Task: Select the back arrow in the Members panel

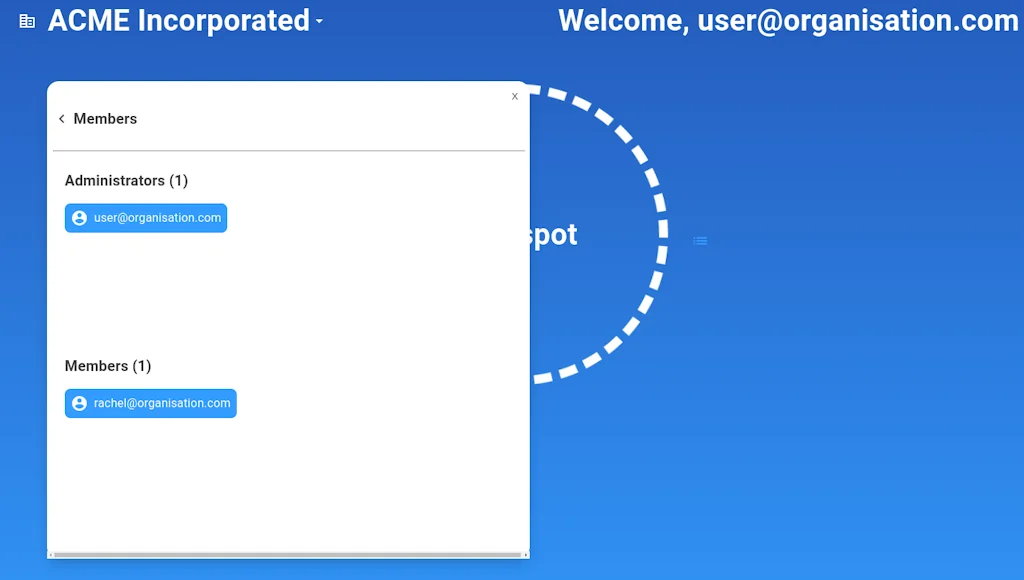Action: click(62, 118)
